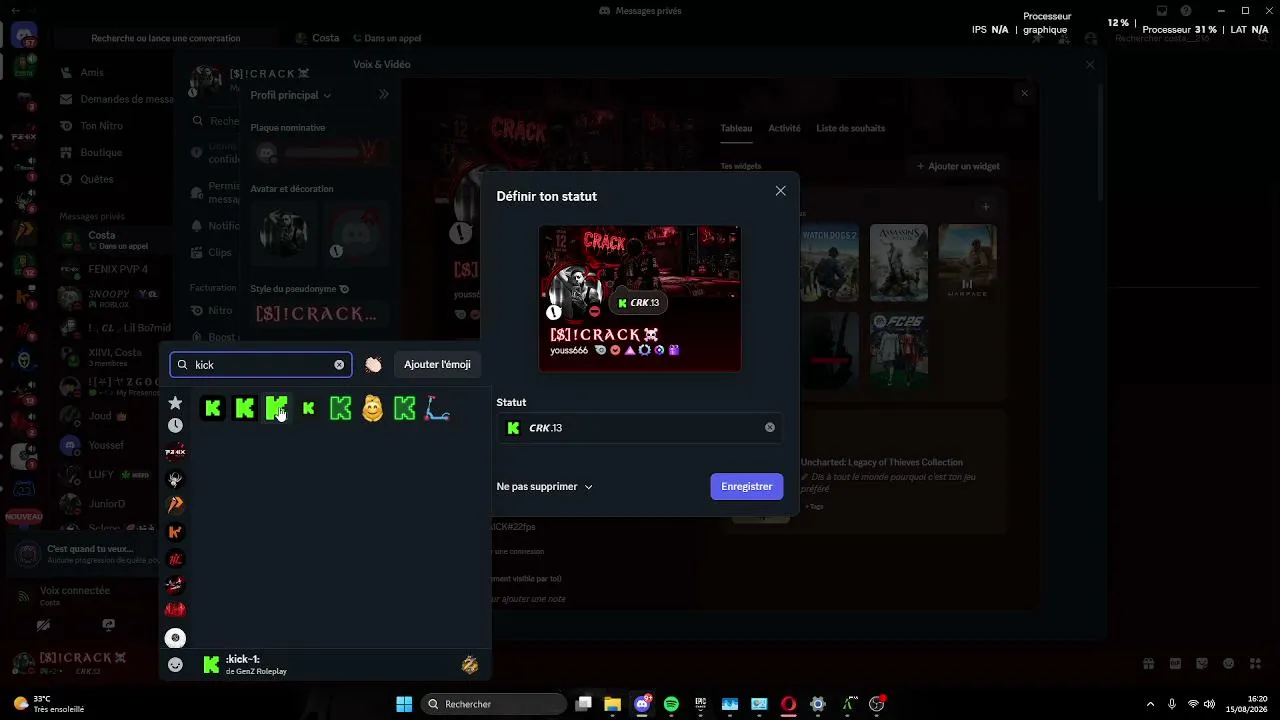The height and width of the screenshot is (720, 1280).
Task: Focus the Statut text input
Action: (x=640, y=428)
